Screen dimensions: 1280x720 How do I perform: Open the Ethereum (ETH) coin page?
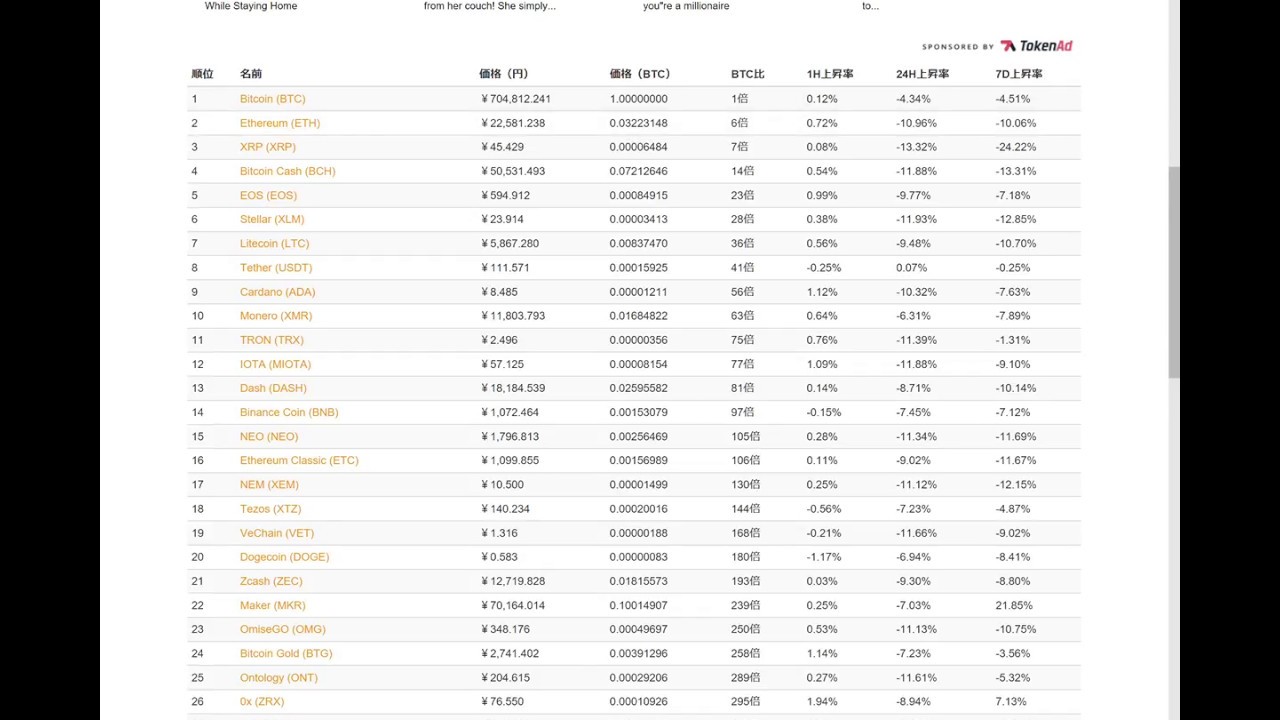pyautogui.click(x=279, y=123)
